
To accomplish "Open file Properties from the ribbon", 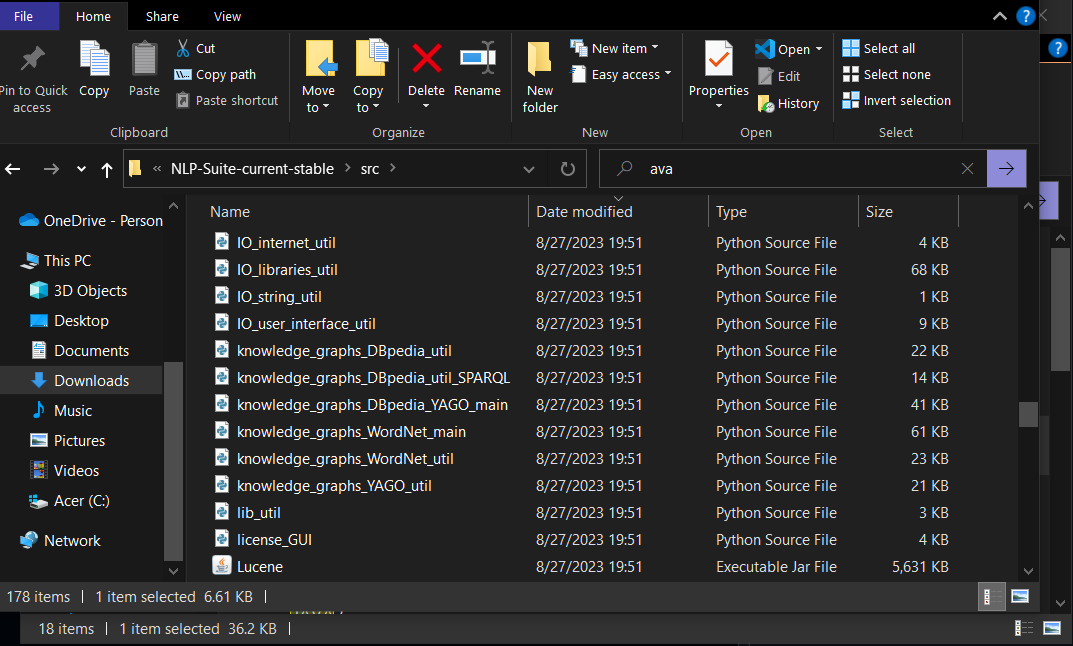I will (x=718, y=68).
